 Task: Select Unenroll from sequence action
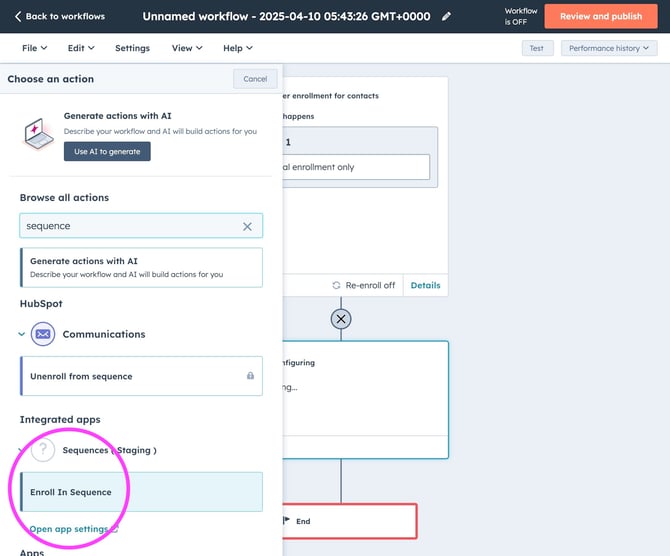tap(141, 376)
